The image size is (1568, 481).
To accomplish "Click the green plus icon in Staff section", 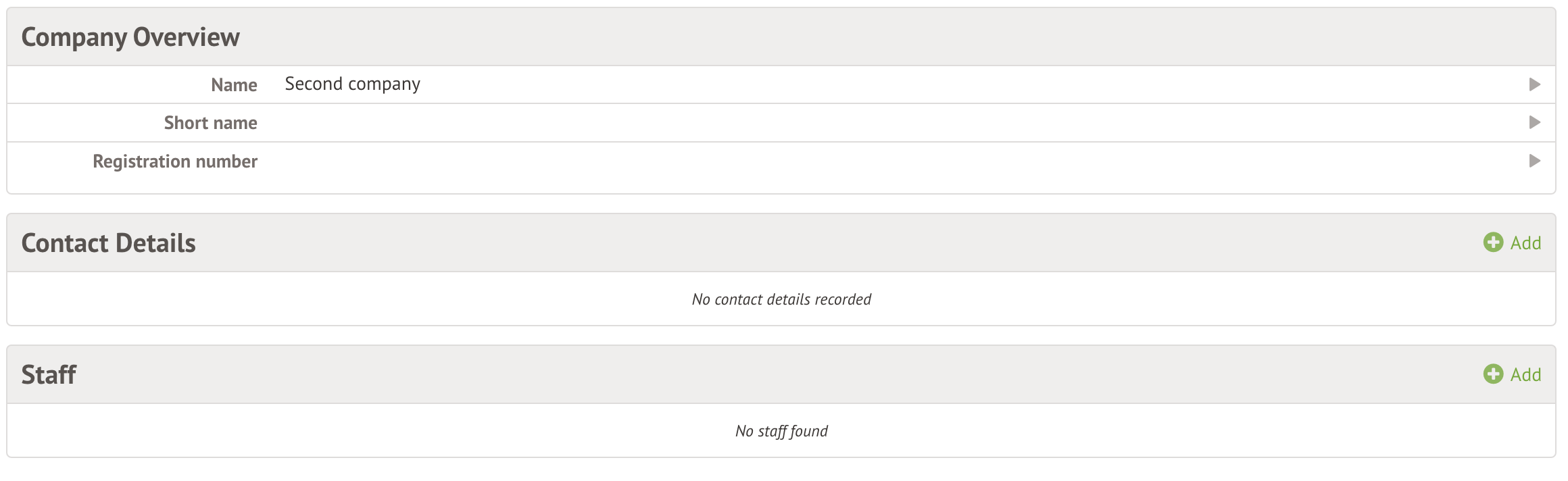I will pyautogui.click(x=1493, y=374).
